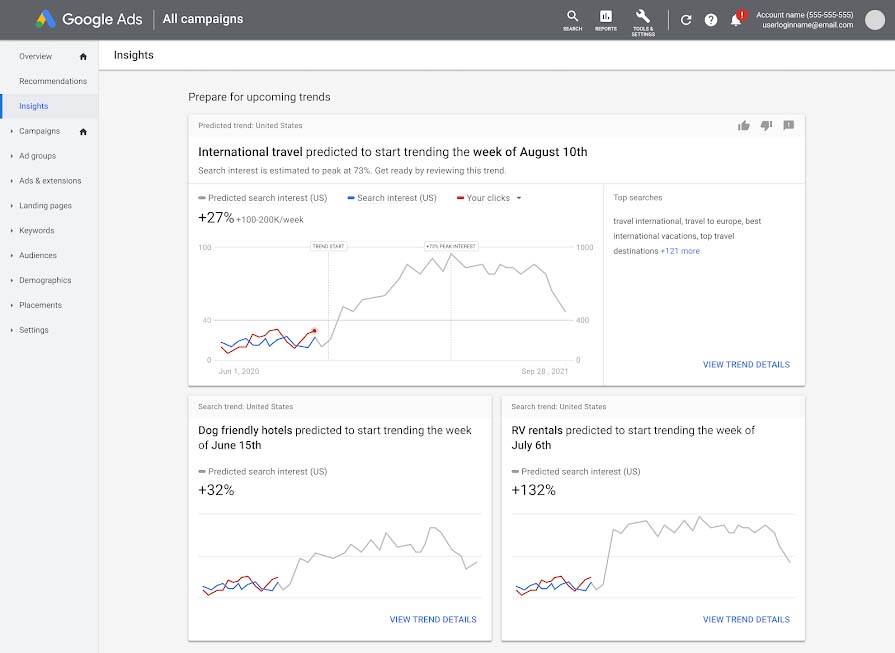Open the Reports icon
The width and height of the screenshot is (895, 653).
[605, 19]
